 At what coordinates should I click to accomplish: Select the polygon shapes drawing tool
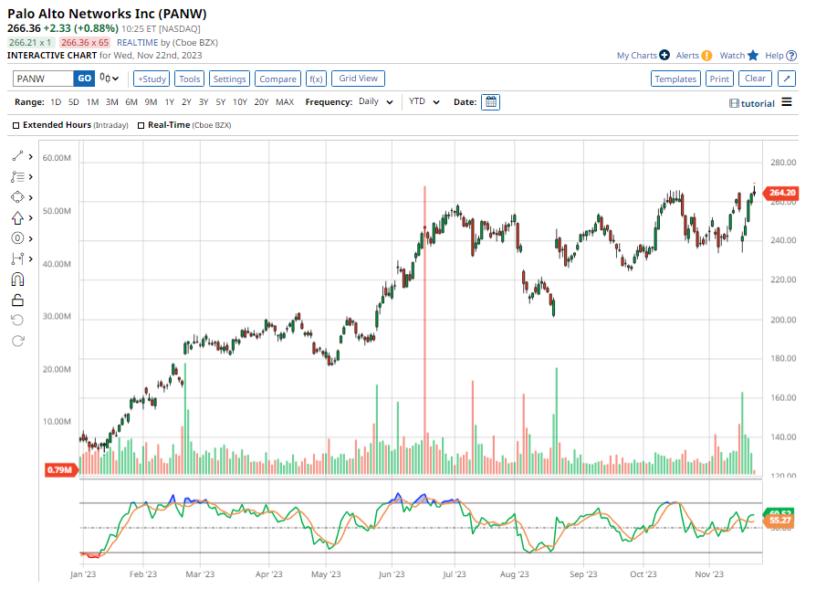click(x=18, y=197)
